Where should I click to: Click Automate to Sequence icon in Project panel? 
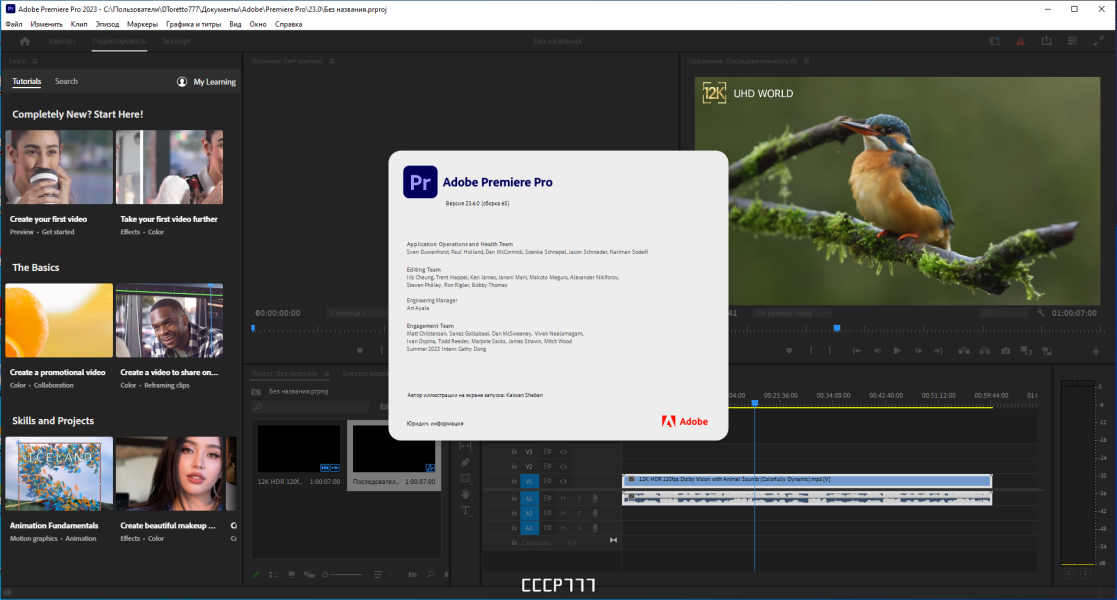click(412, 574)
